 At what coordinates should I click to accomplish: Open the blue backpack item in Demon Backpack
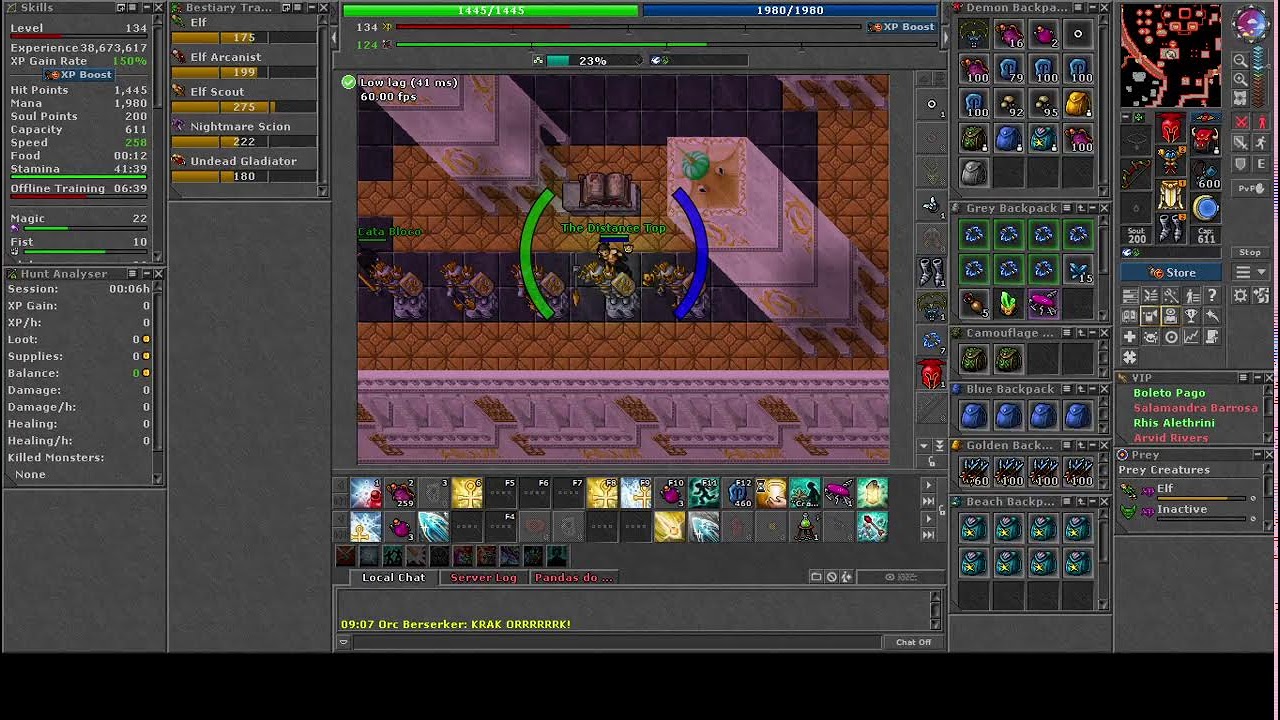point(1008,138)
